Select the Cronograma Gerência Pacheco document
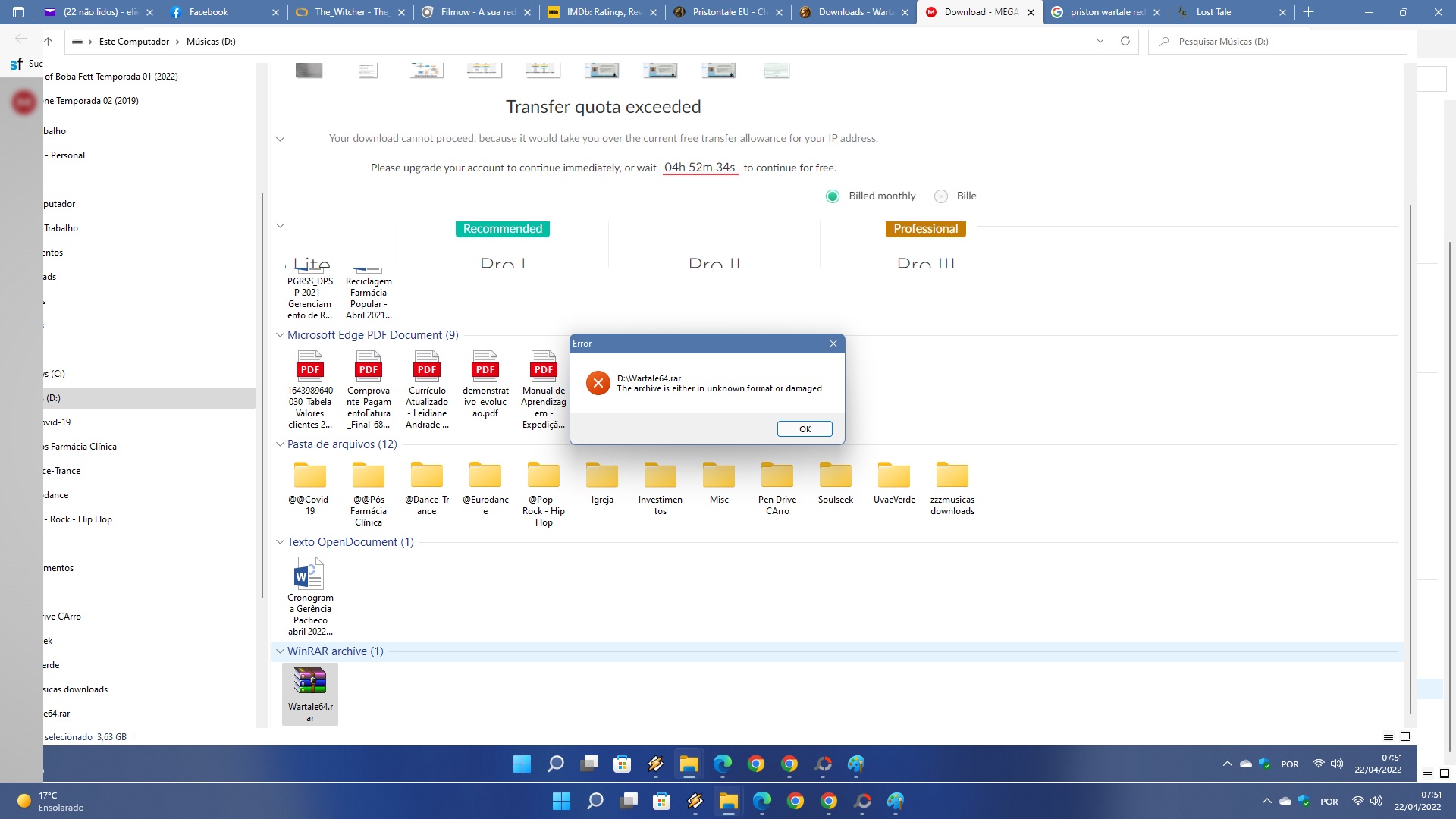 pyautogui.click(x=310, y=596)
